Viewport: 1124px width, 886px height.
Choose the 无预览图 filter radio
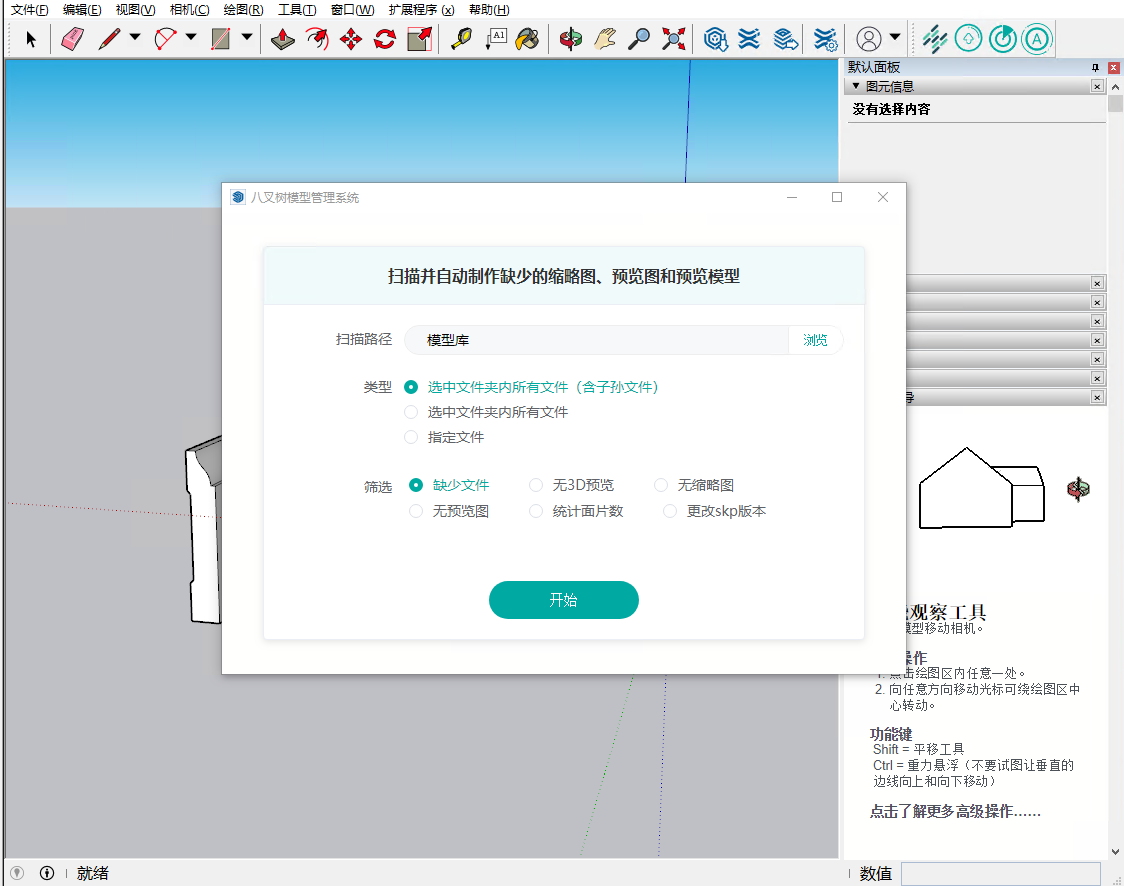416,511
